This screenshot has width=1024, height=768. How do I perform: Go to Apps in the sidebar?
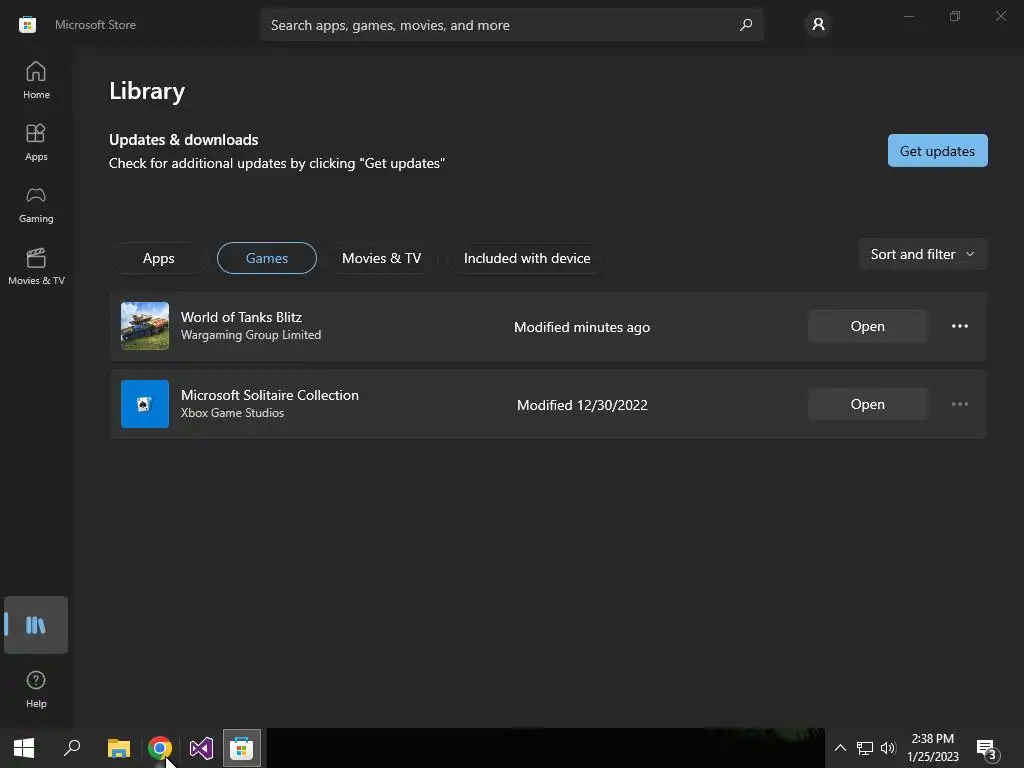36,142
